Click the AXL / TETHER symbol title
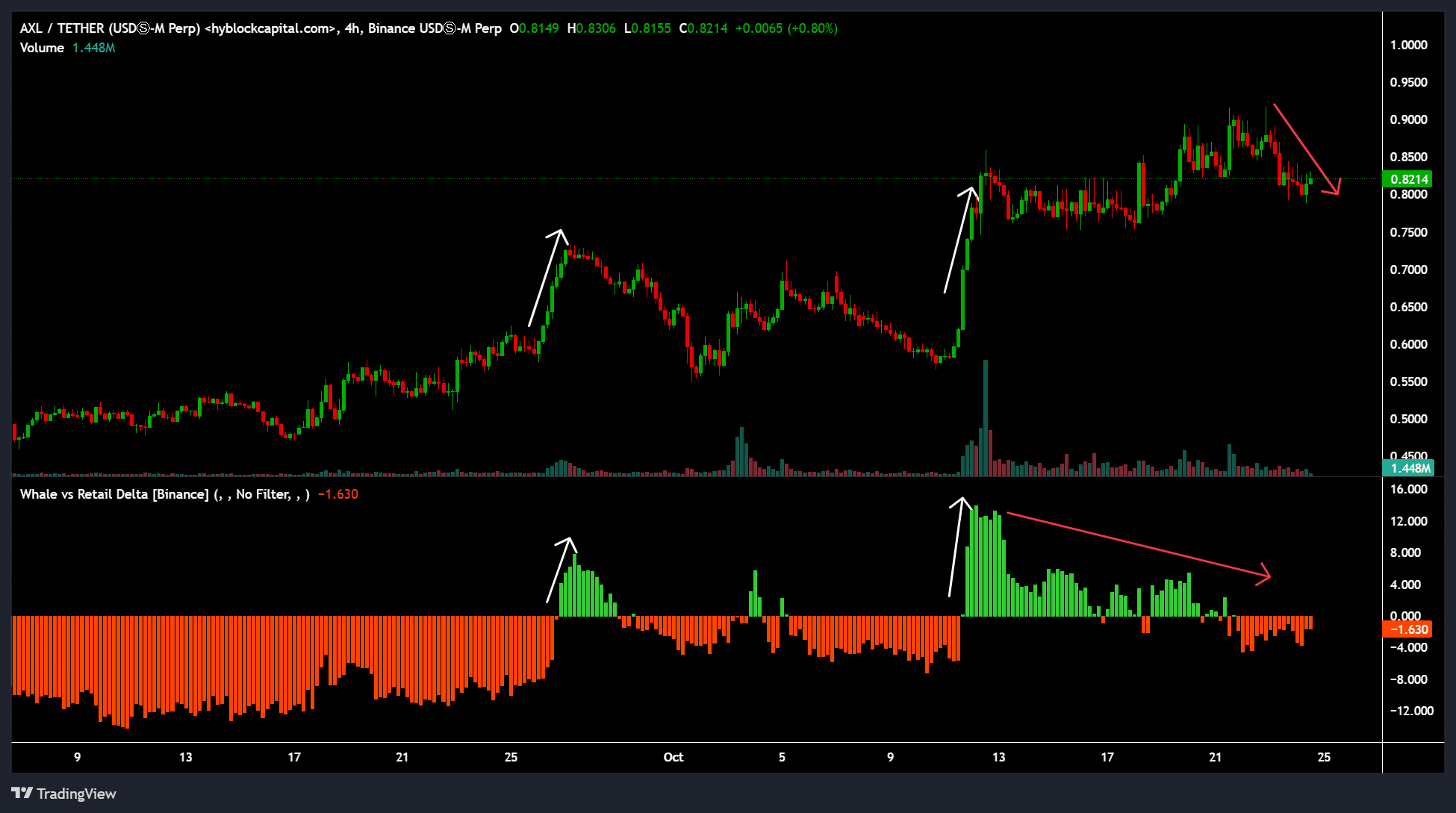The image size is (1456, 813). tap(261, 28)
